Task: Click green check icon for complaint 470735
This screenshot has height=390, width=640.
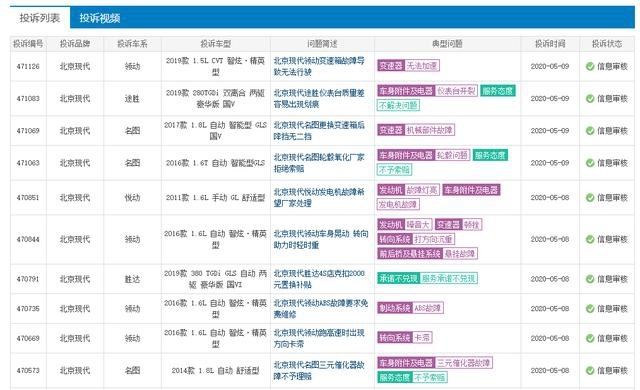Action: pyautogui.click(x=590, y=309)
